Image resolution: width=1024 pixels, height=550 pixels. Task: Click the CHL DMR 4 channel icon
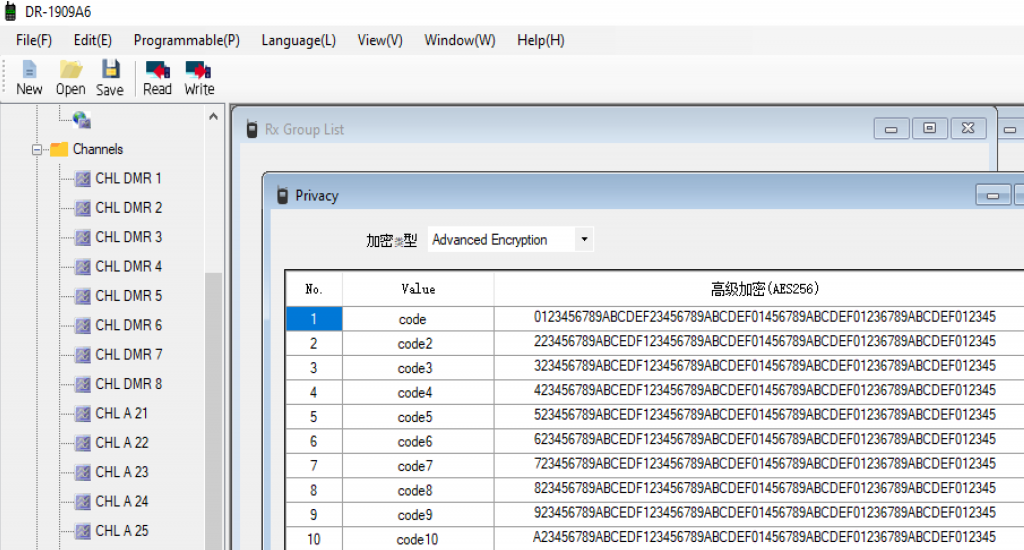(x=83, y=267)
